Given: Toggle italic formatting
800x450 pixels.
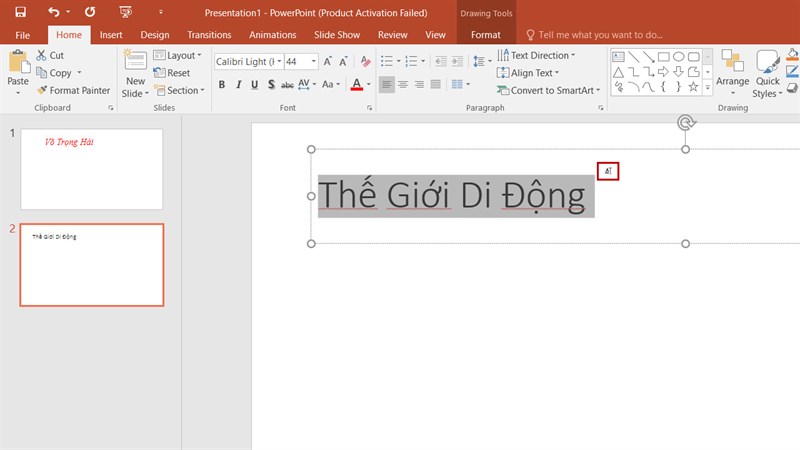Looking at the screenshot, I should coord(238,85).
